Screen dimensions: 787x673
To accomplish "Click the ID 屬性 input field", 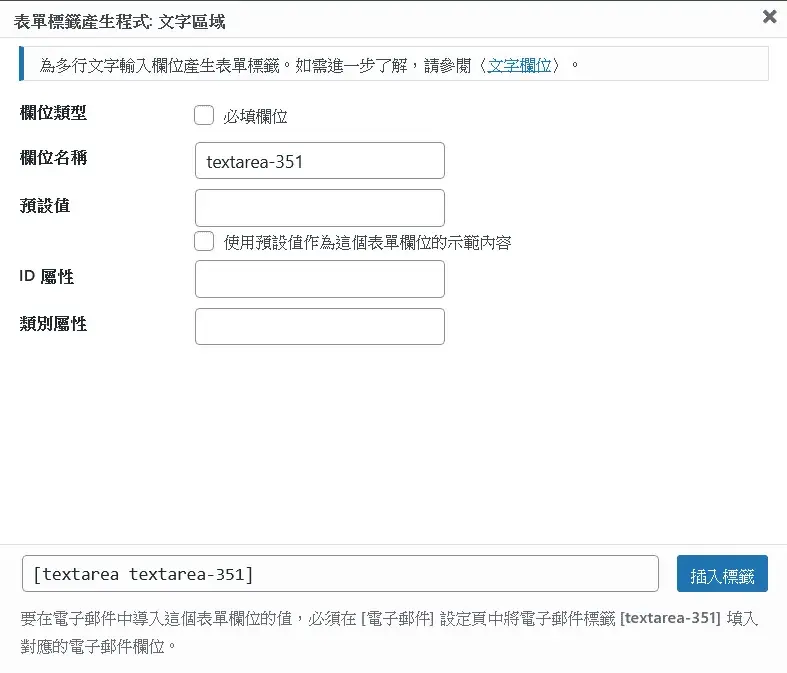I will click(x=320, y=279).
